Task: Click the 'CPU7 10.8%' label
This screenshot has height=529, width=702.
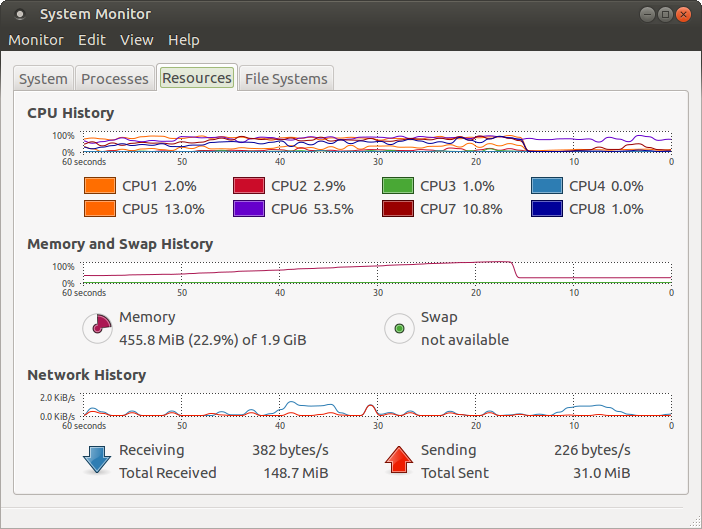Action: (461, 209)
